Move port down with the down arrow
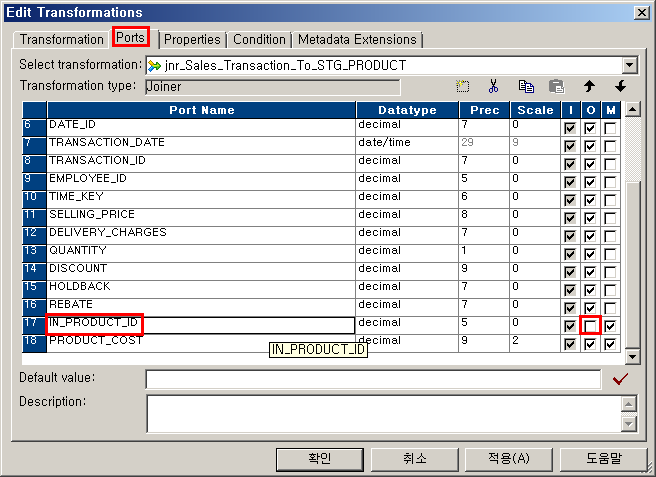Screen dimensions: 656x477 coord(620,86)
